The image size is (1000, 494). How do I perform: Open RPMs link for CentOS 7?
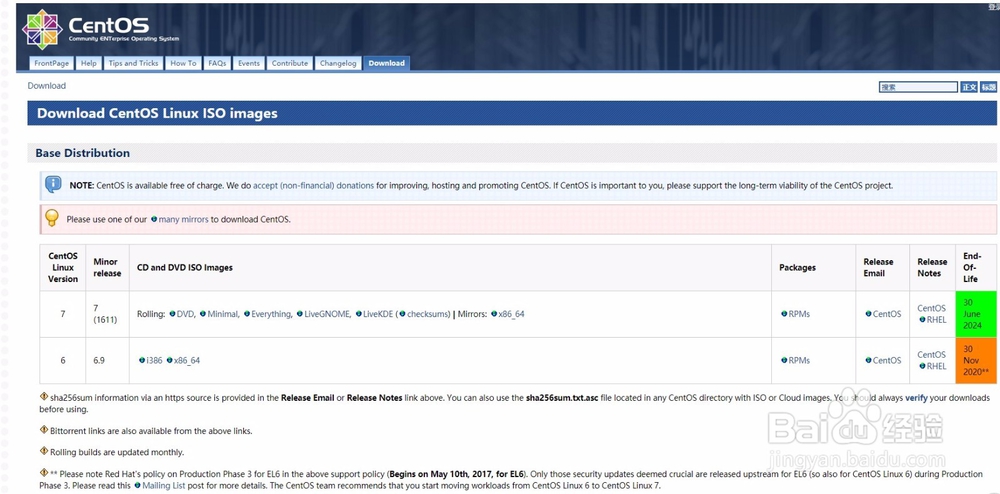(799, 314)
